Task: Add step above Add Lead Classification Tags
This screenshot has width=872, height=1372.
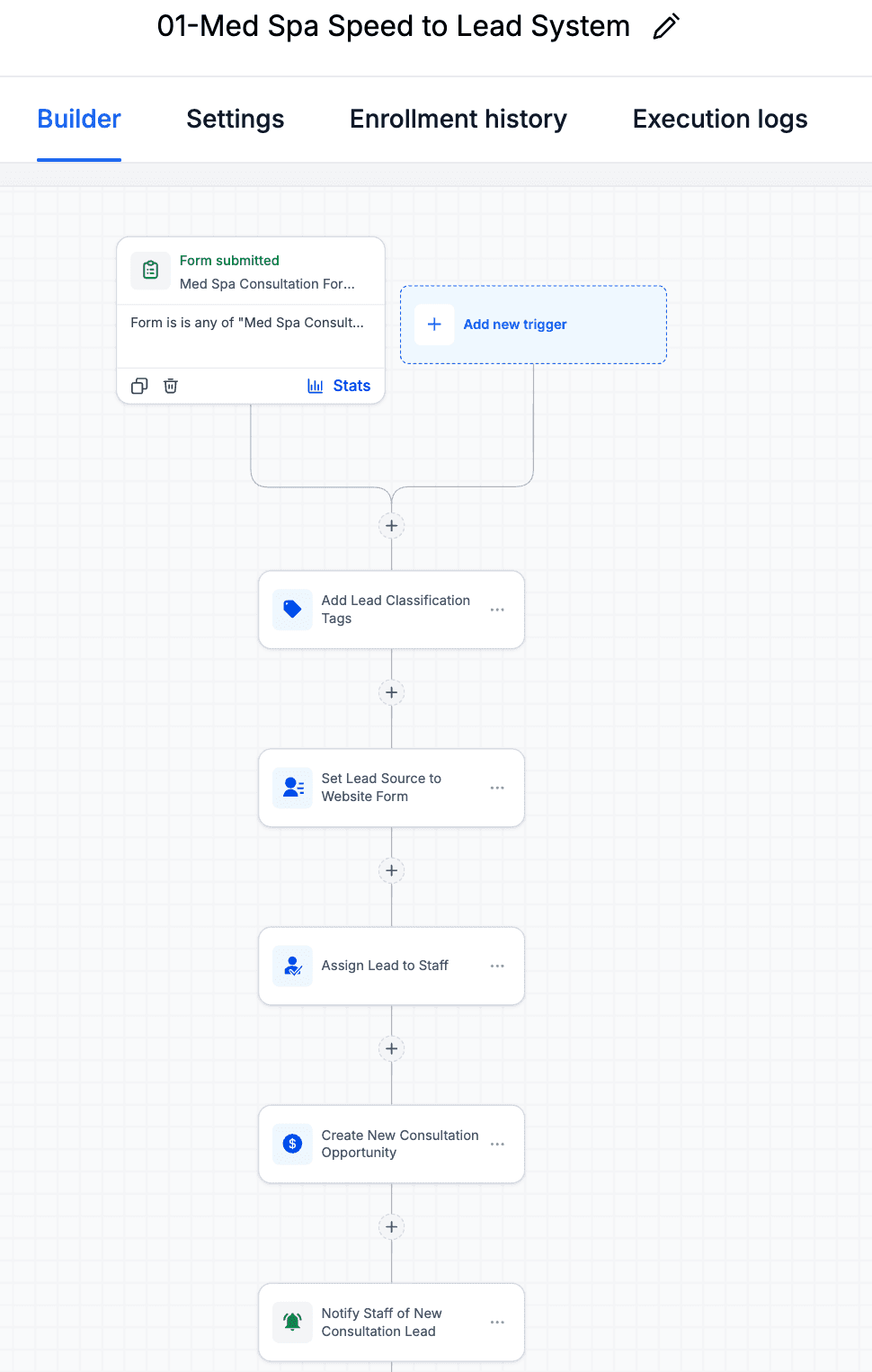Action: pos(392,526)
